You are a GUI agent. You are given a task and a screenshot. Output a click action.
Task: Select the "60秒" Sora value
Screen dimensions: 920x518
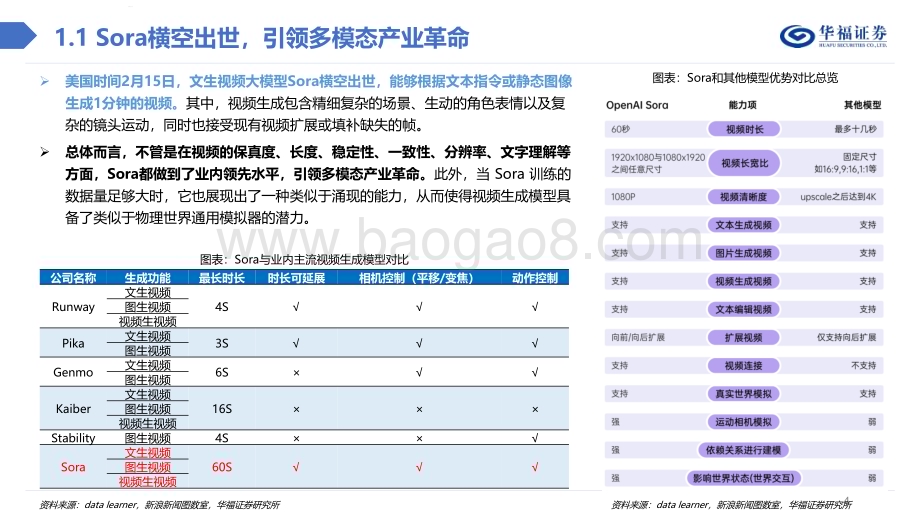(x=621, y=129)
